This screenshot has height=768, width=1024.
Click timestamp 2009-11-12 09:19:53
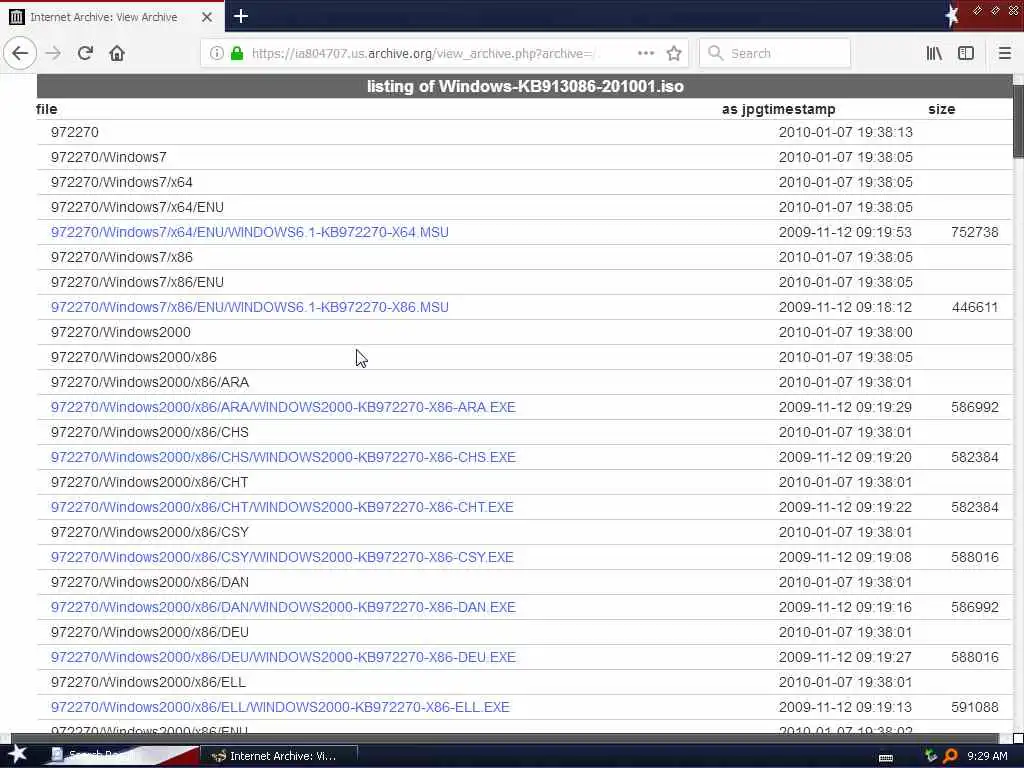coord(845,232)
